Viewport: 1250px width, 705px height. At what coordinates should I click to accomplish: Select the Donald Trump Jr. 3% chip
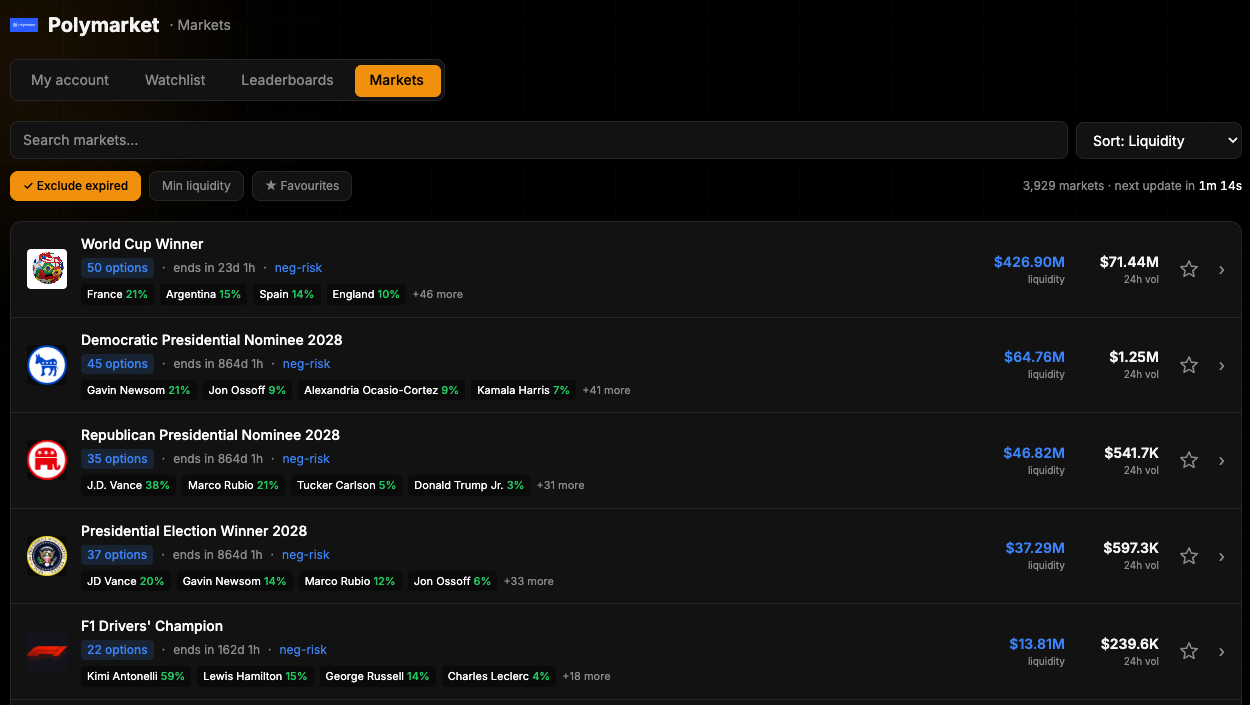[x=469, y=485]
